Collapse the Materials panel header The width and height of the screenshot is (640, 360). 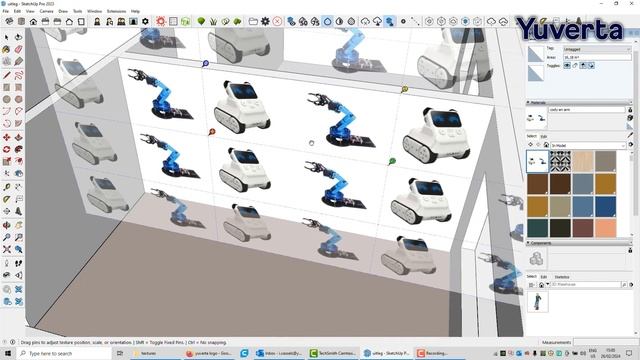pos(579,102)
